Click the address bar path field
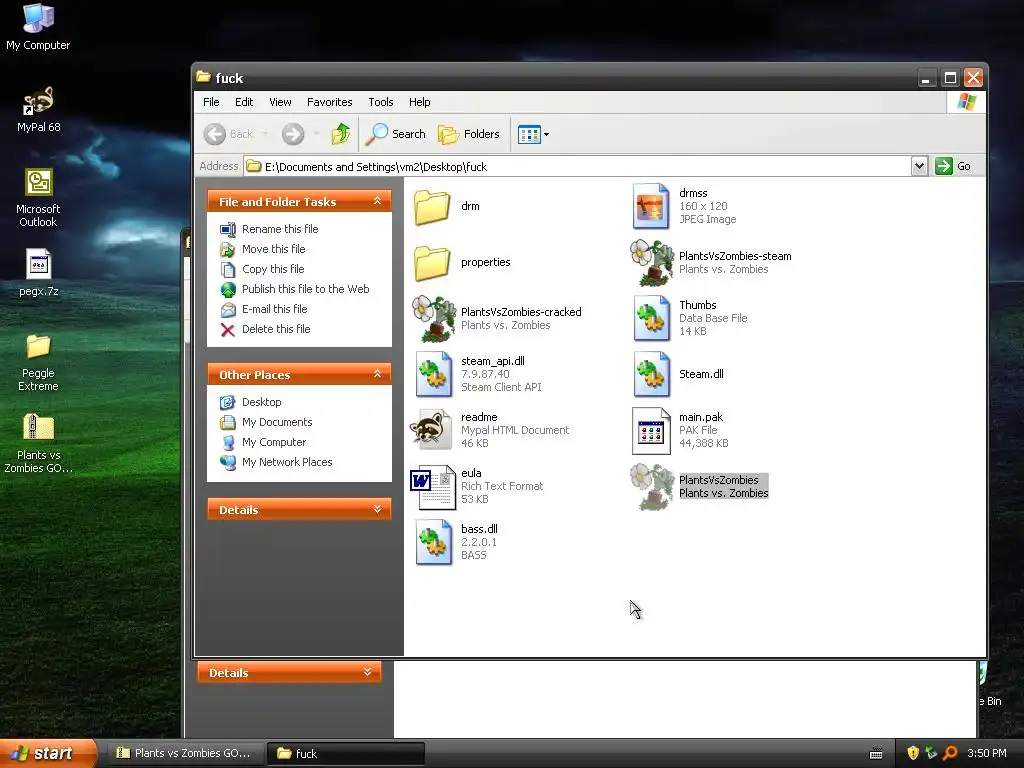The height and width of the screenshot is (768, 1024). (x=578, y=167)
